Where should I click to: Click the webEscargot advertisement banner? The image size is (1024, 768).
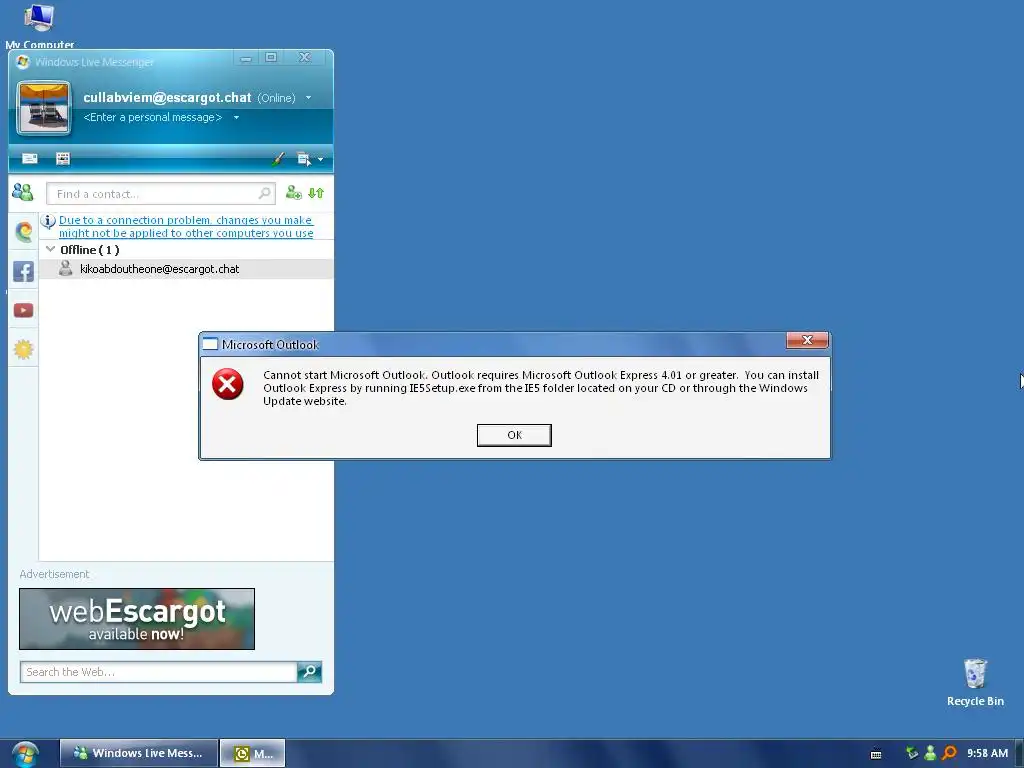tap(137, 619)
